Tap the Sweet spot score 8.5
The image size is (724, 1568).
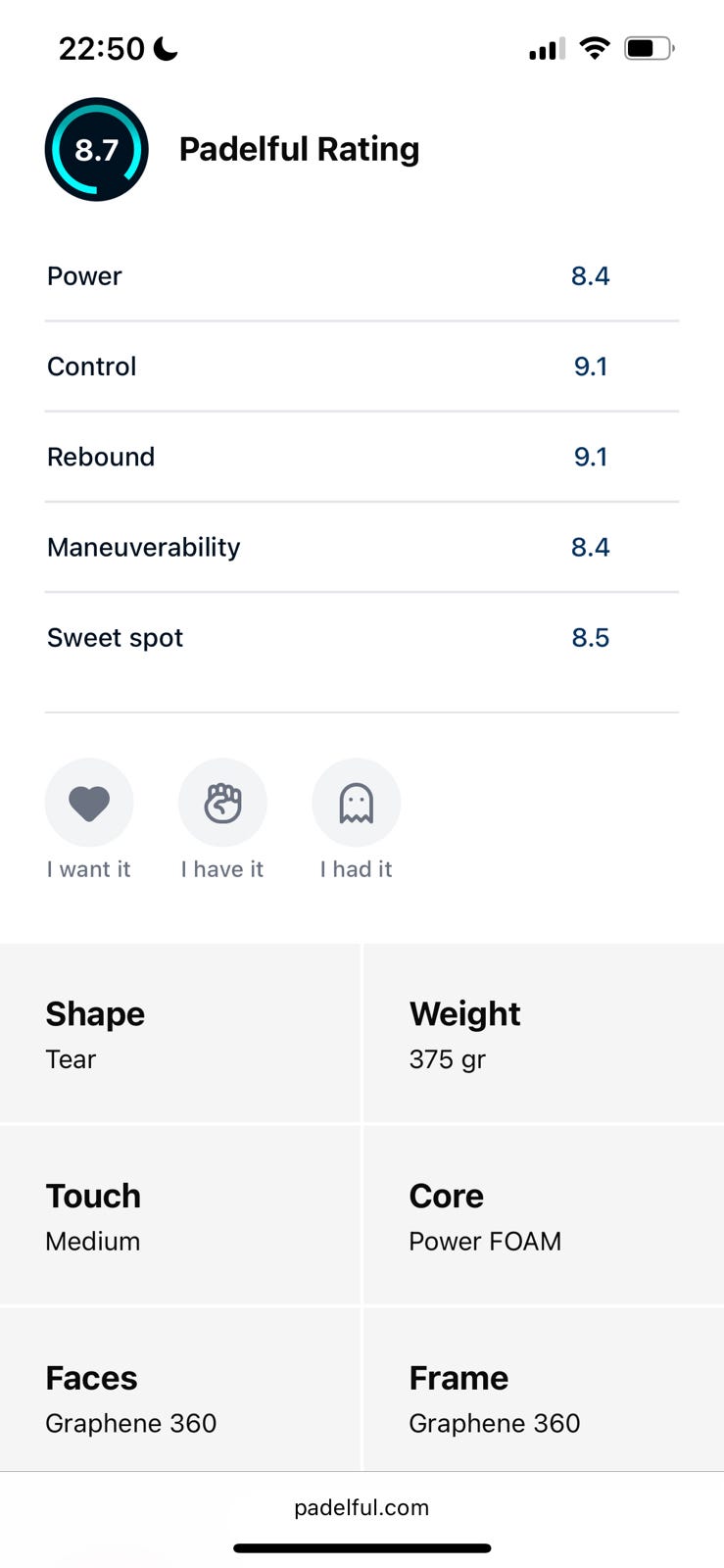click(x=590, y=638)
